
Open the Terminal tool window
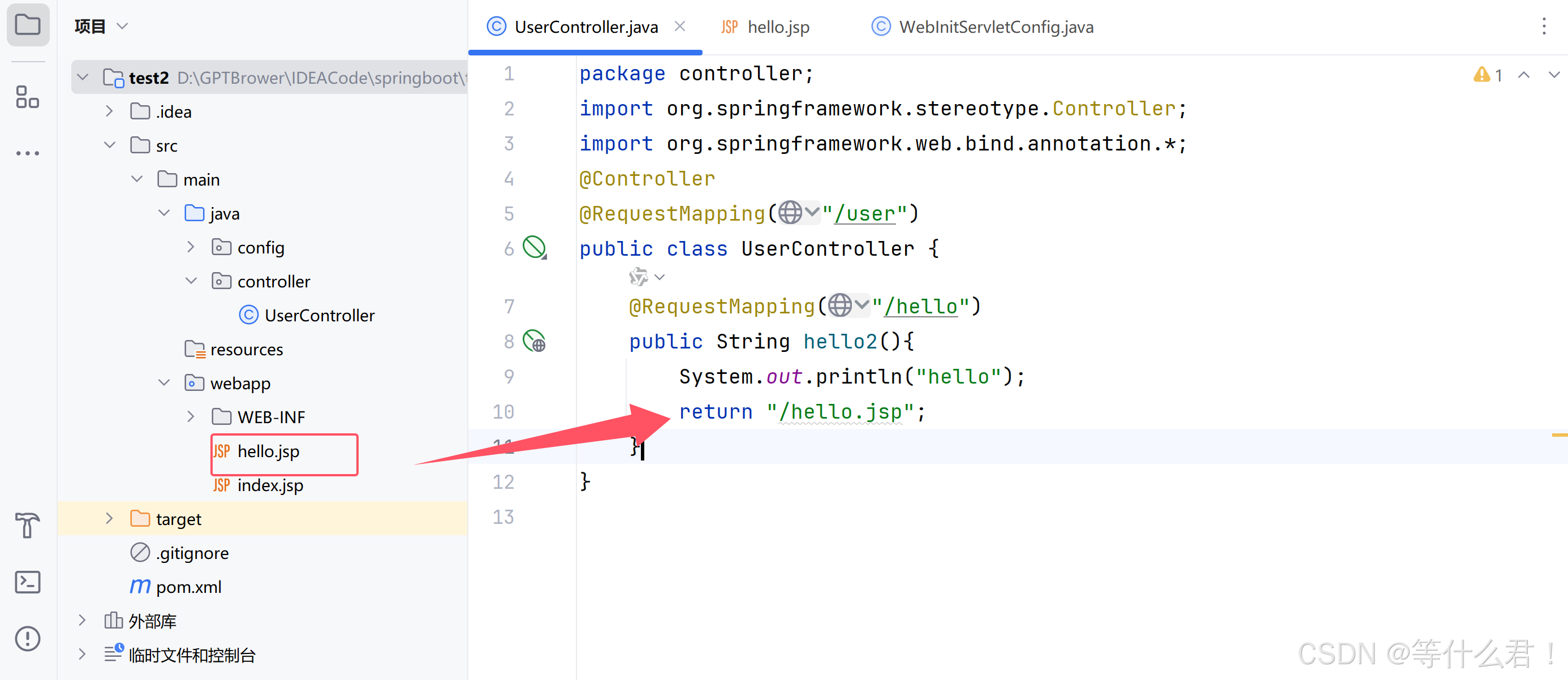27,582
